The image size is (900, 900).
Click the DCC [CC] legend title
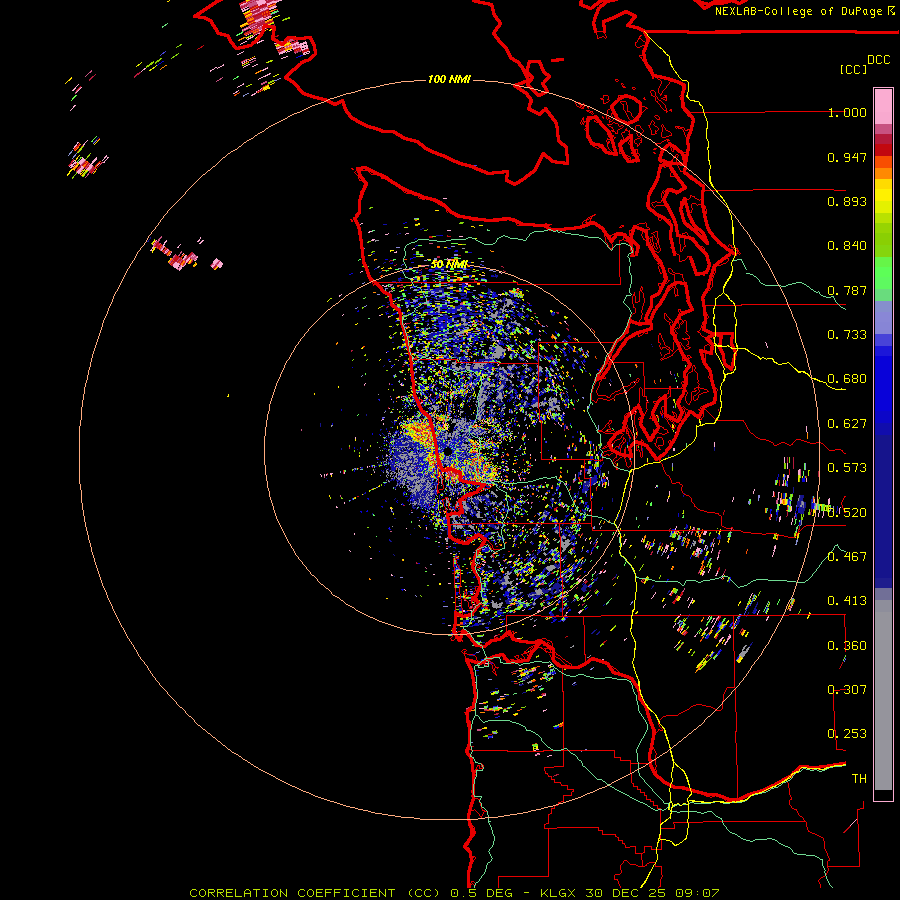[x=865, y=64]
